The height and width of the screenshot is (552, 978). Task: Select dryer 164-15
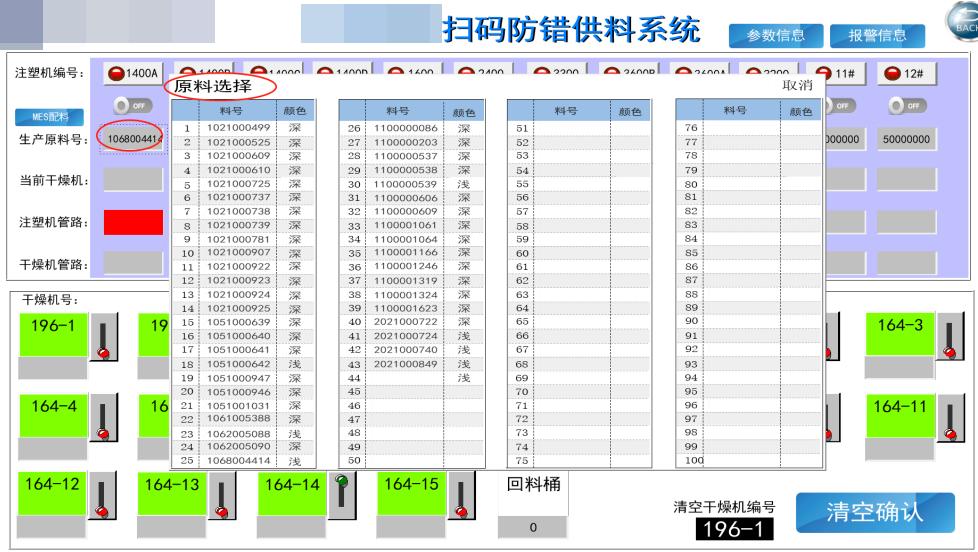[411, 493]
